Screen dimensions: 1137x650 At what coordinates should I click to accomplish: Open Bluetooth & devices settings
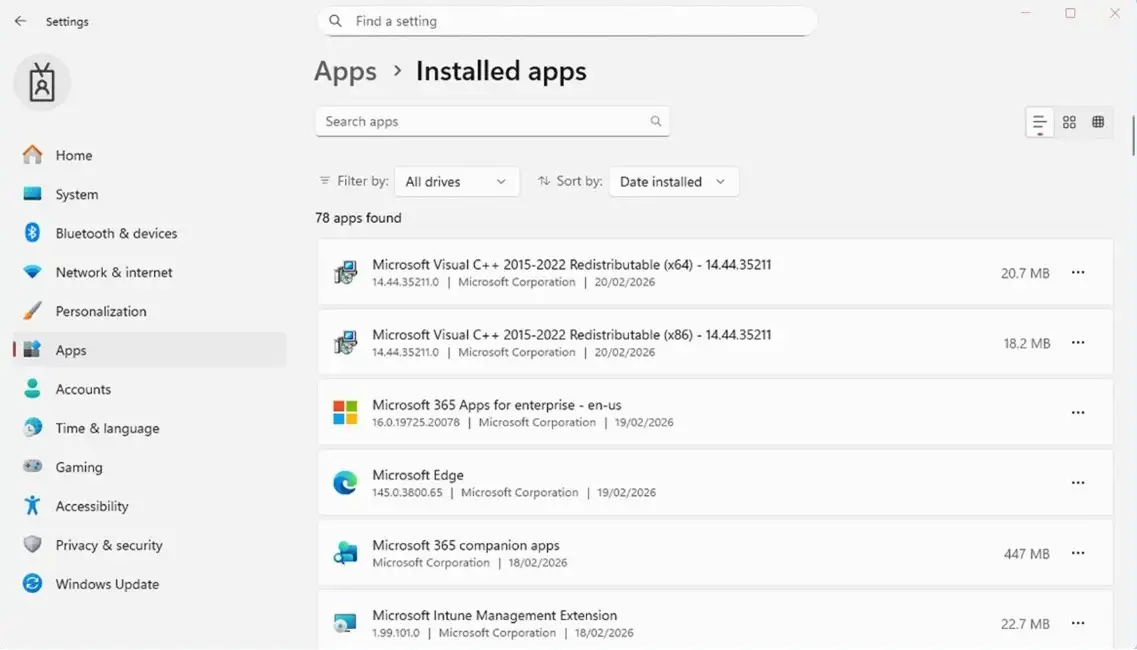(116, 233)
